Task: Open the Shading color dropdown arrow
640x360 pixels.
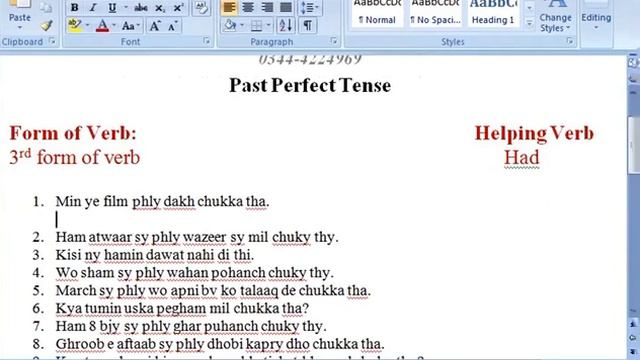Action: pyautogui.click(x=242, y=26)
